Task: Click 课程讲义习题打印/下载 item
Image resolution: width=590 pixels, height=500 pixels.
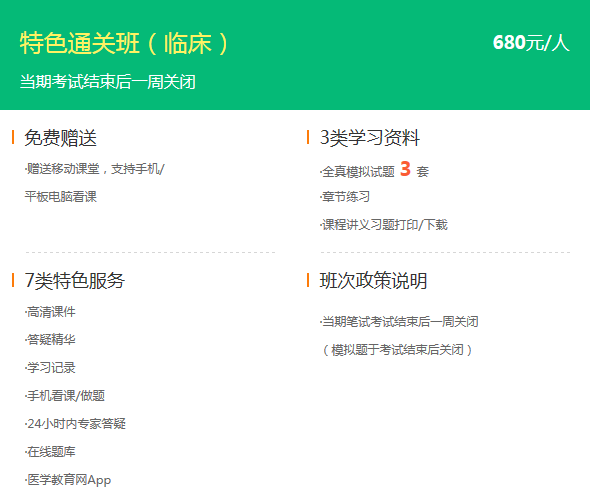Action: [x=383, y=225]
